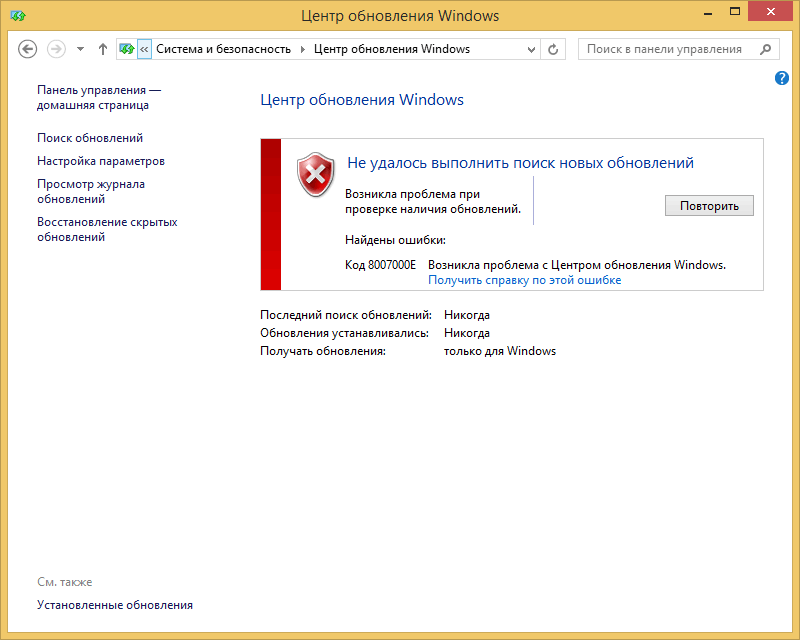Open Просмотр журнала обновлений

(x=91, y=191)
